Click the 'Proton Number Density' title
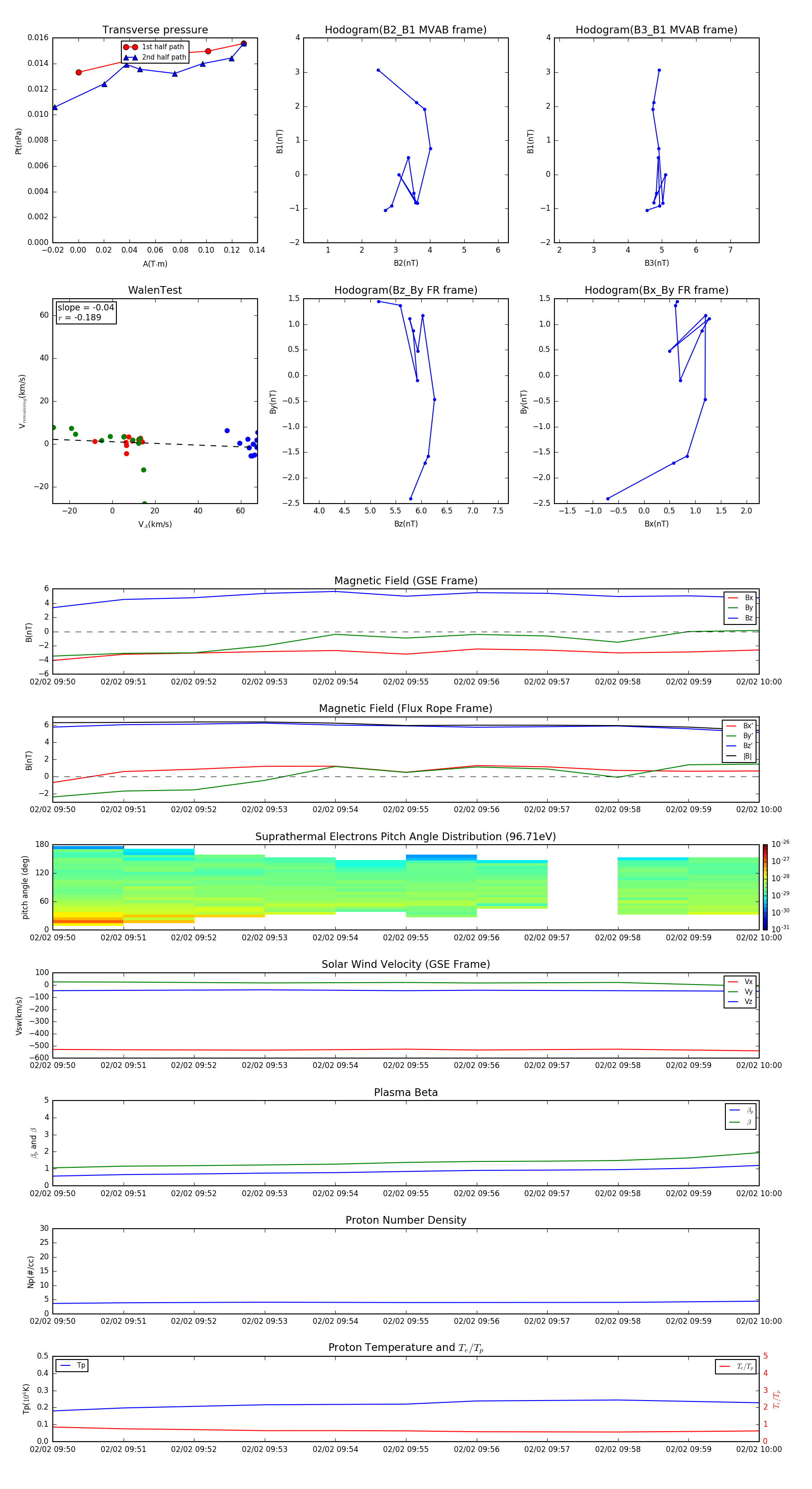Screen dimensions: 812x1489 tap(406, 1220)
